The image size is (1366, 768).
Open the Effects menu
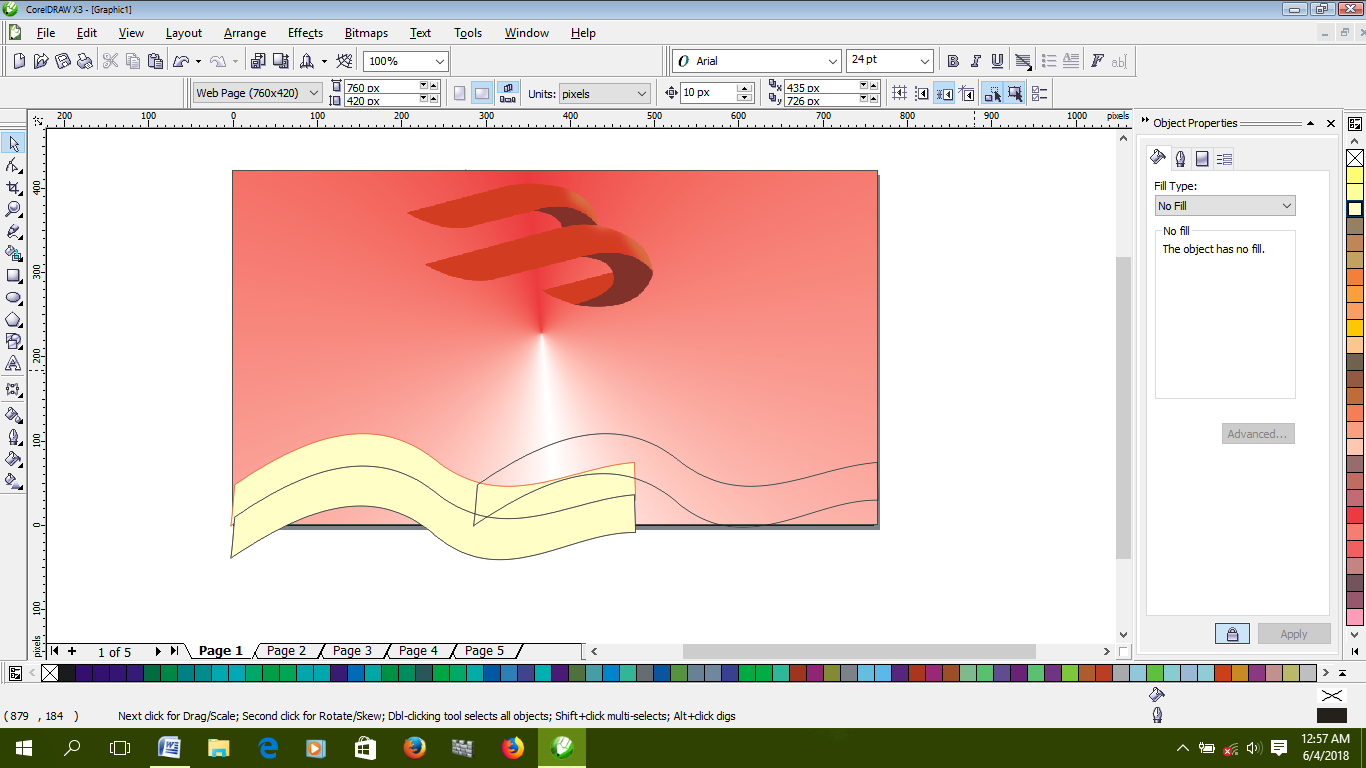pyautogui.click(x=305, y=33)
